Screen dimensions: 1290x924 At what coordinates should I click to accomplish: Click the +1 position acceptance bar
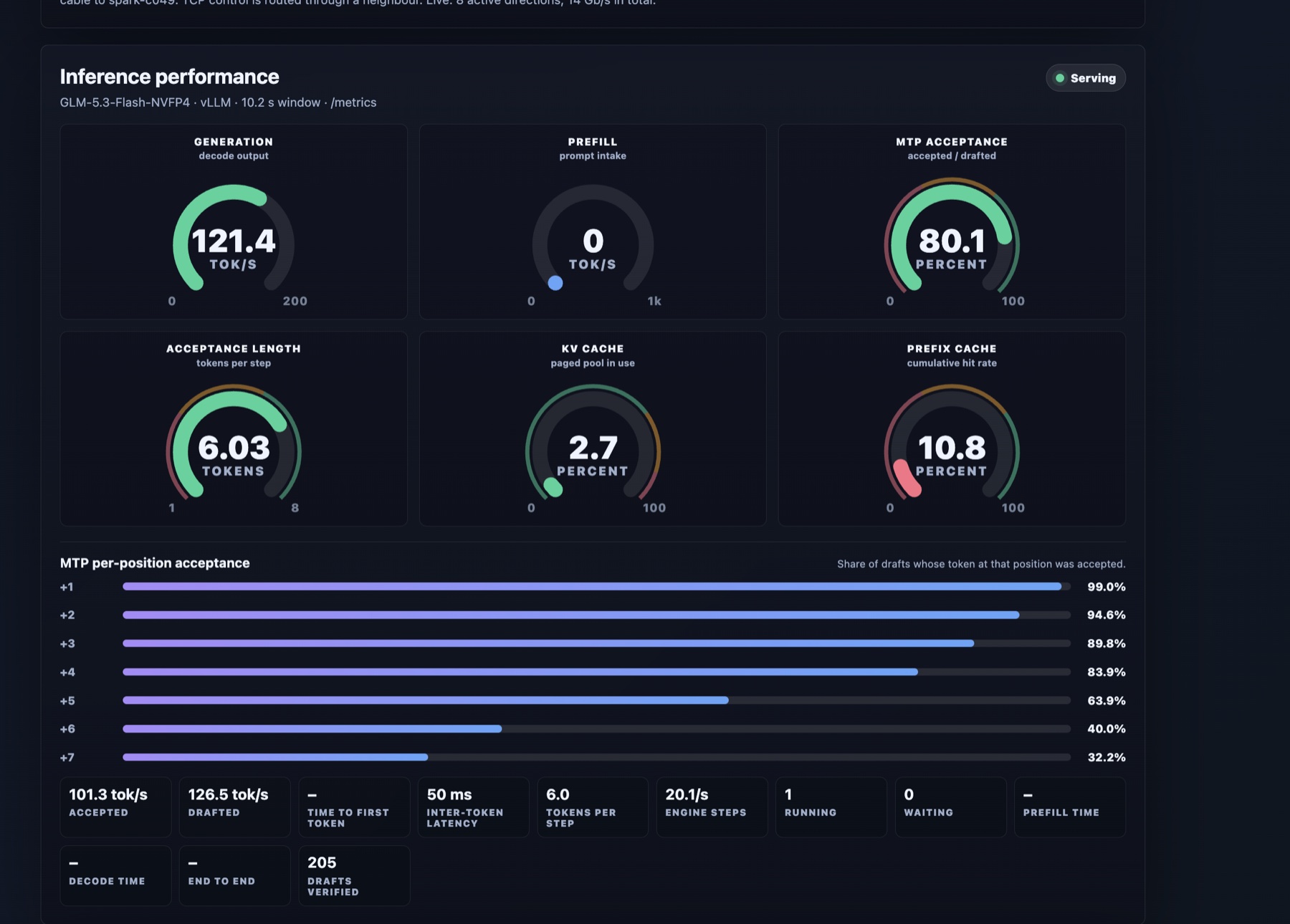(x=596, y=587)
